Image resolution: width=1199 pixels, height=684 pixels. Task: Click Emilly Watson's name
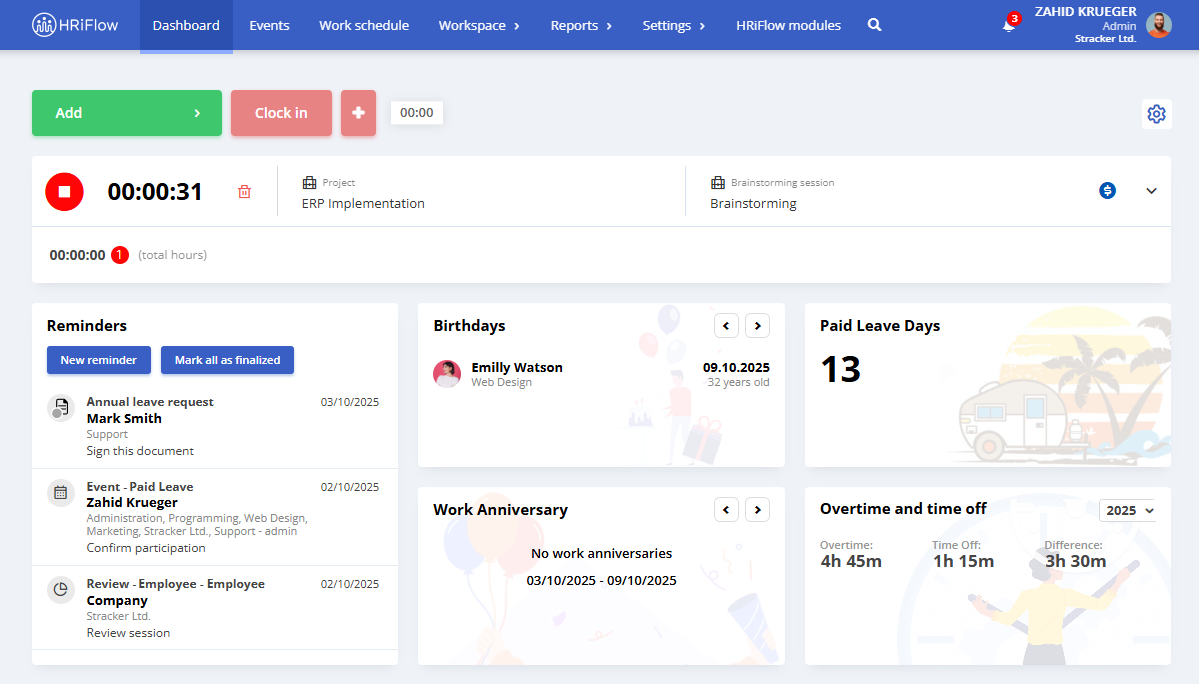pos(517,368)
